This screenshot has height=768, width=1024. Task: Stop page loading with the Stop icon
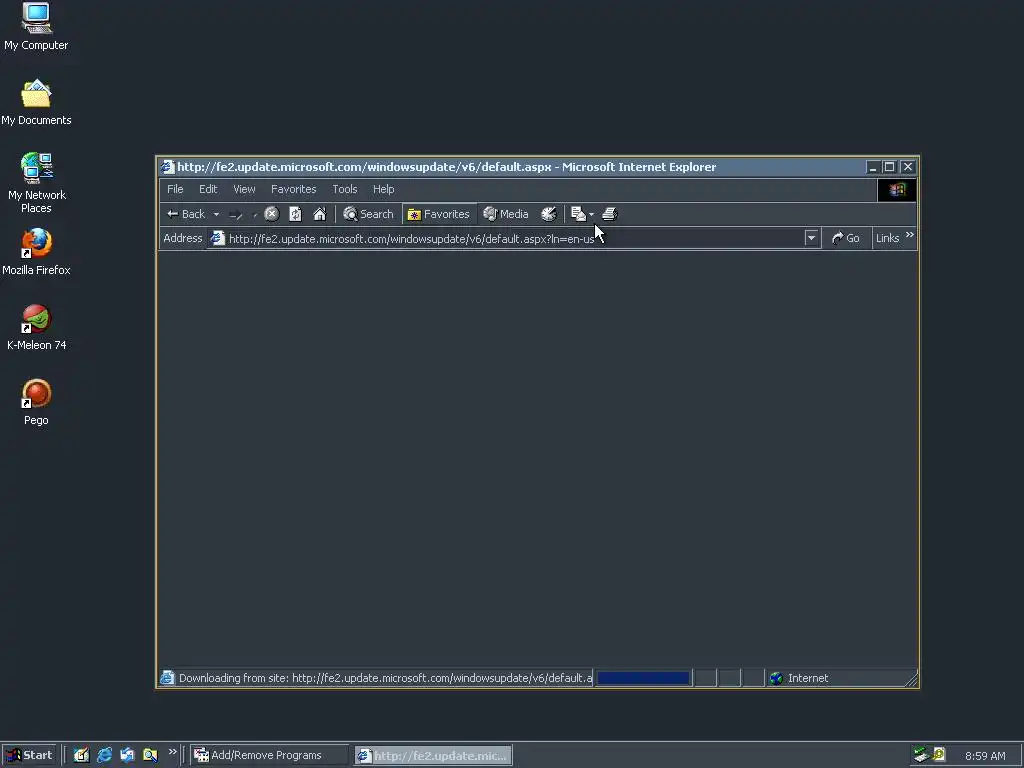point(272,214)
